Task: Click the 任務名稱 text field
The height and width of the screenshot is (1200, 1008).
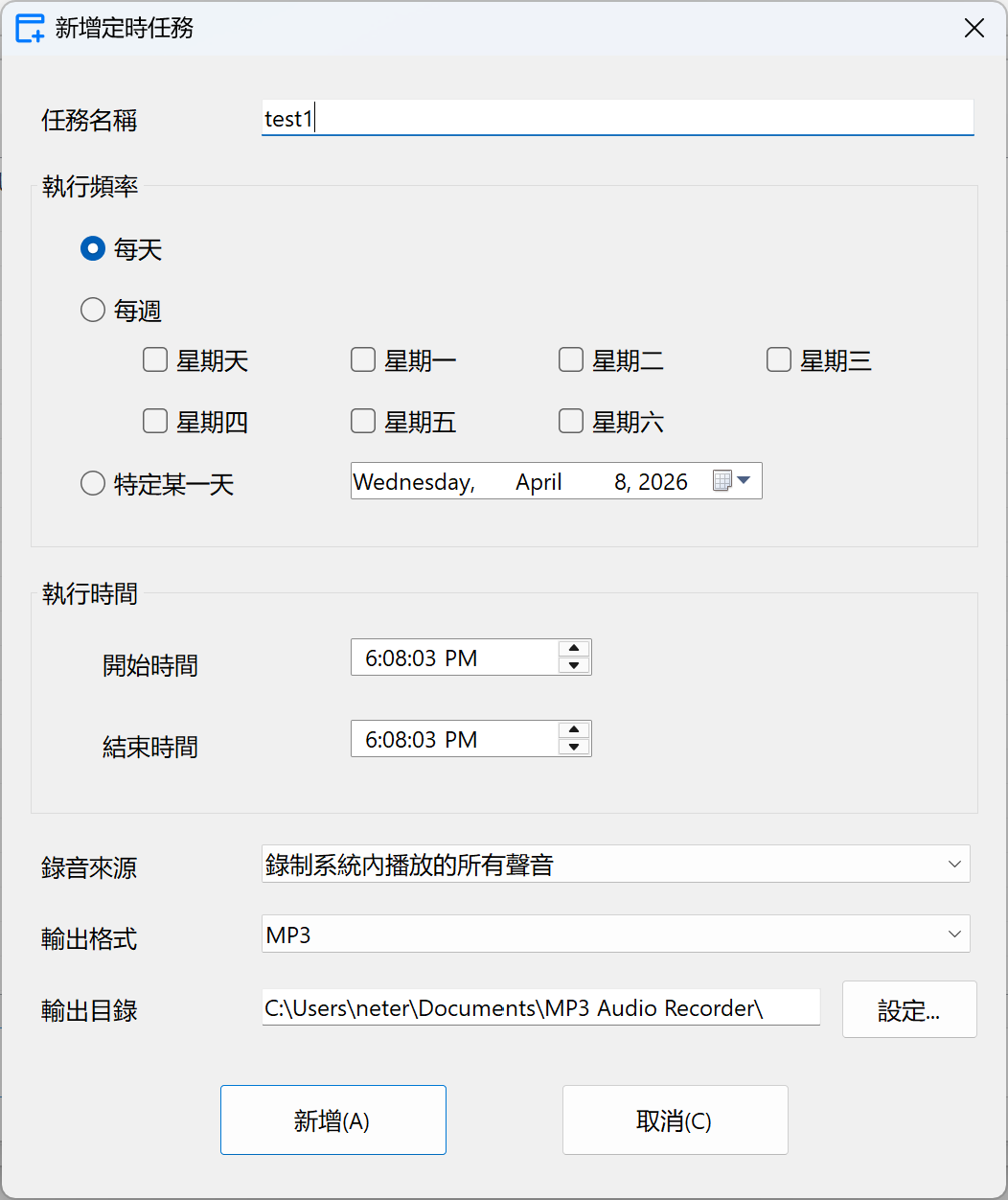Action: (617, 118)
